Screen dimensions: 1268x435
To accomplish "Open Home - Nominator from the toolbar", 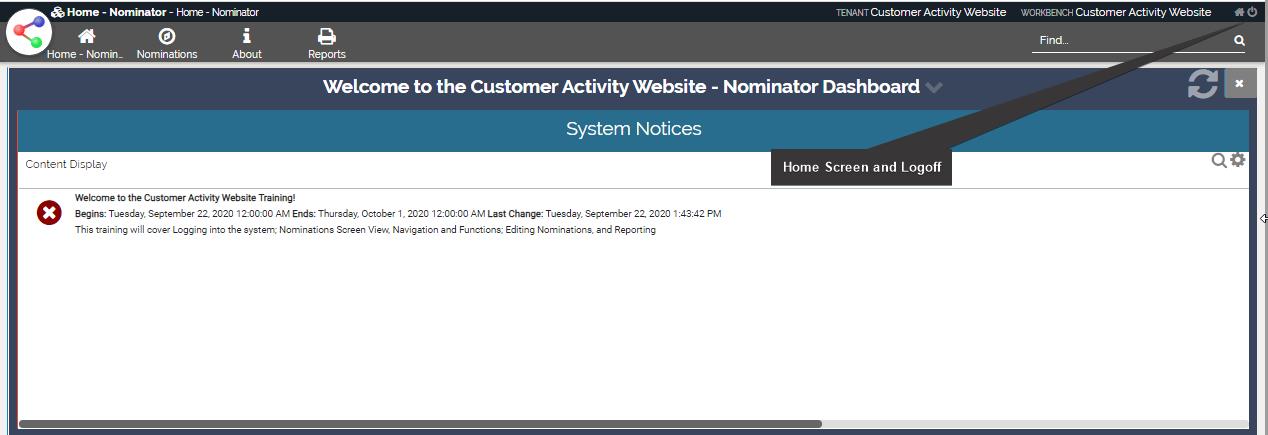I will click(86, 43).
